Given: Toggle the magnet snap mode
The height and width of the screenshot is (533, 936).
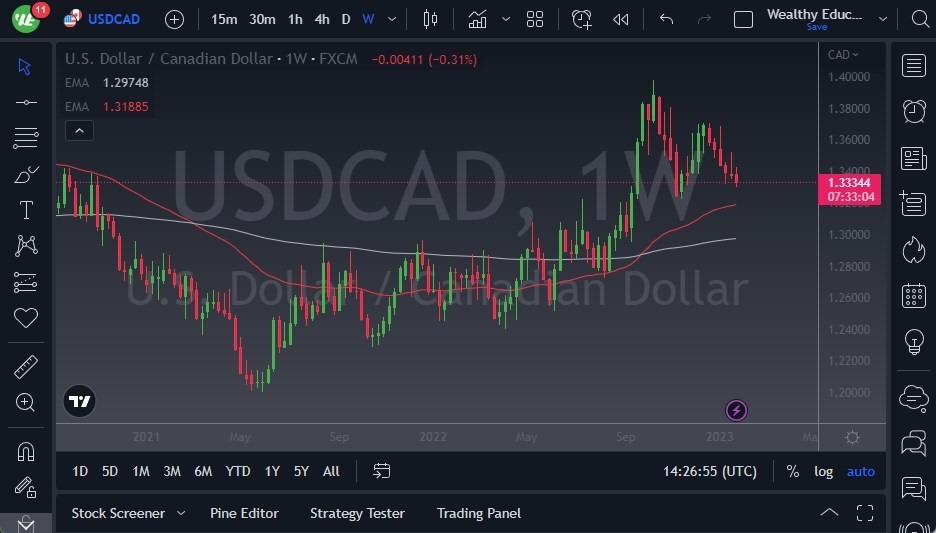Looking at the screenshot, I should click(26, 452).
